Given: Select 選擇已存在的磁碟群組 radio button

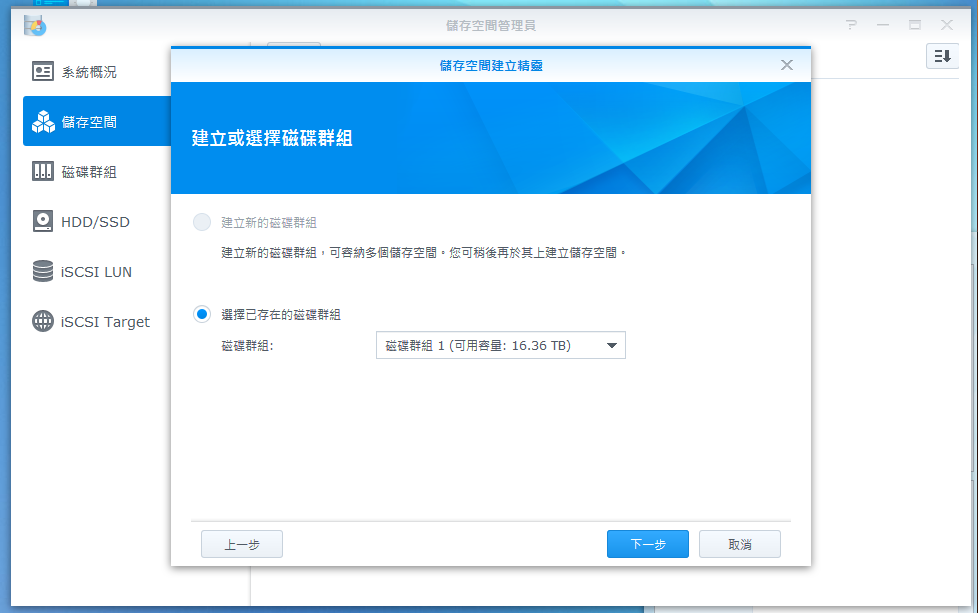Looking at the screenshot, I should pos(201,314).
